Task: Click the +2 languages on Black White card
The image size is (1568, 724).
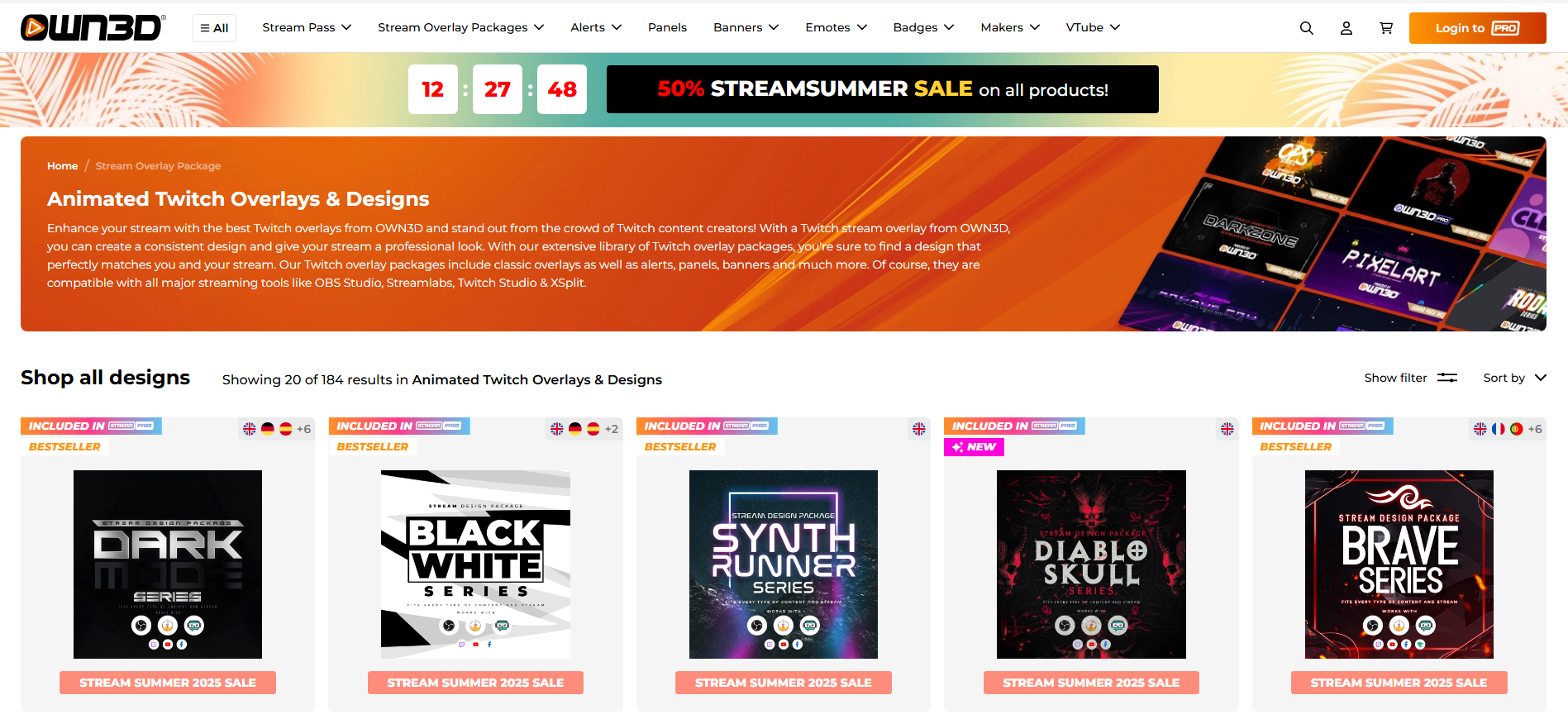Action: pyautogui.click(x=612, y=429)
